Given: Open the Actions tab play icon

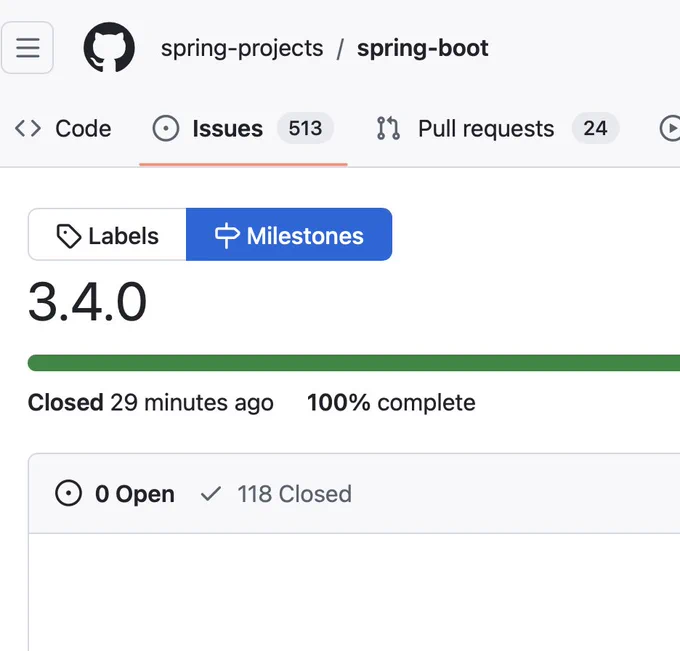Looking at the screenshot, I should pyautogui.click(x=670, y=129).
